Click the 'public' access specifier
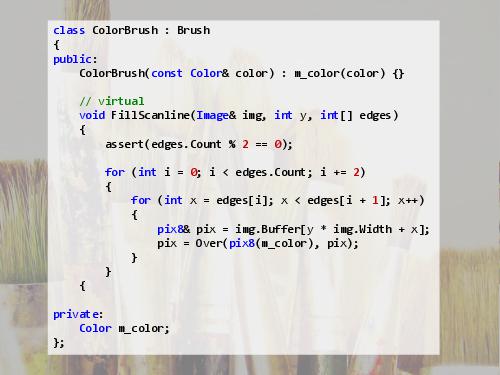The image size is (500, 375). tap(72, 59)
